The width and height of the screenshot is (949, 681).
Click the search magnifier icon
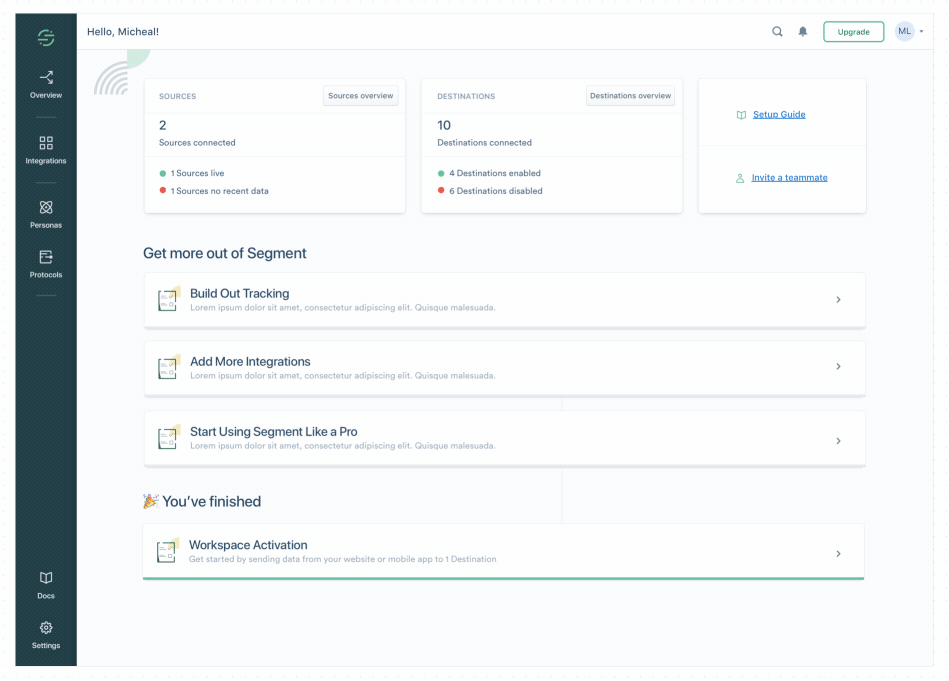[x=777, y=31]
